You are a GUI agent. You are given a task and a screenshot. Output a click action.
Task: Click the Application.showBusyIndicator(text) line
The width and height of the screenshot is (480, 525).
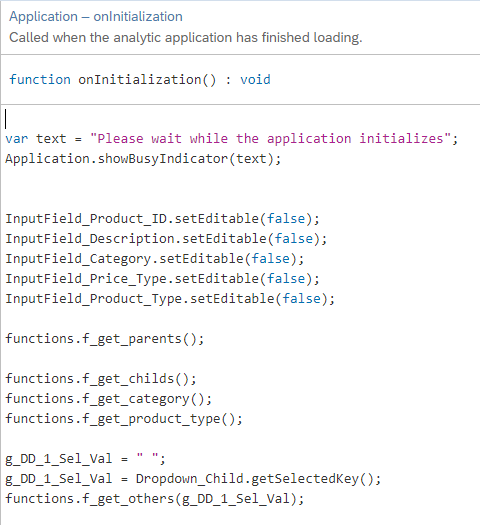(143, 159)
